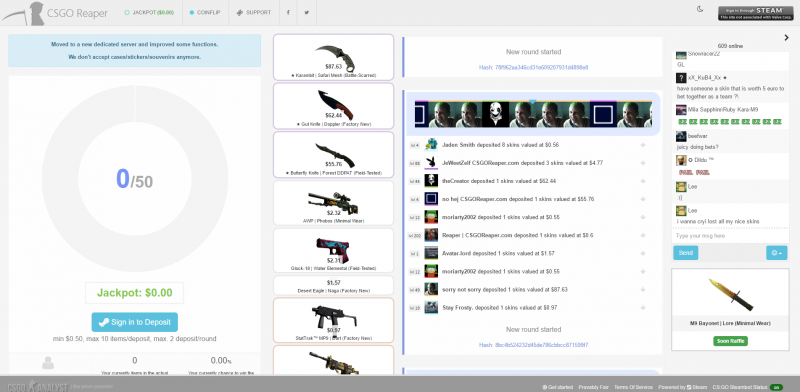Open the Facebook page icon
Viewport: 800px width, 392px height.
[x=288, y=12]
